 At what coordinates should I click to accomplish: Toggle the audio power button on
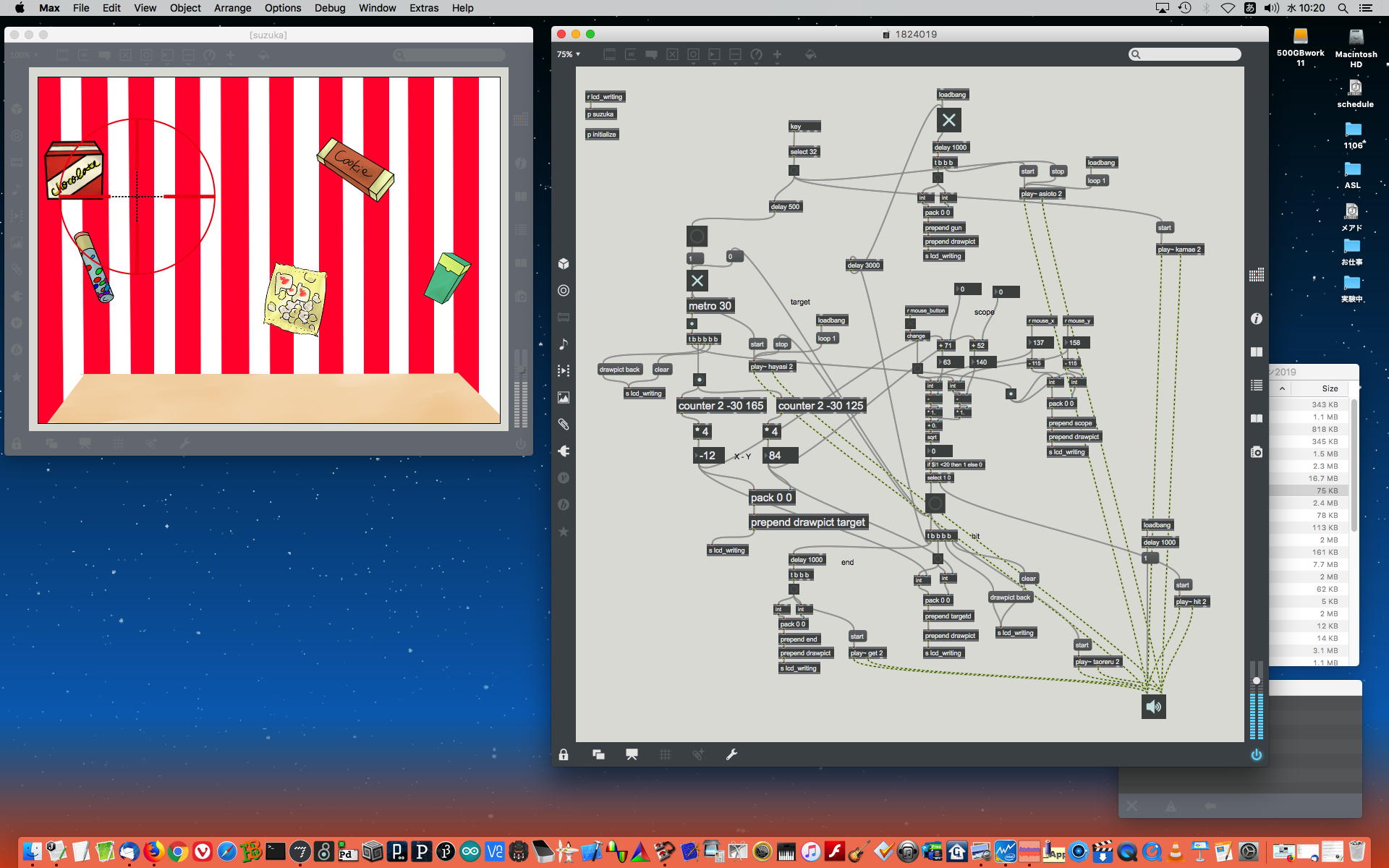1257,754
